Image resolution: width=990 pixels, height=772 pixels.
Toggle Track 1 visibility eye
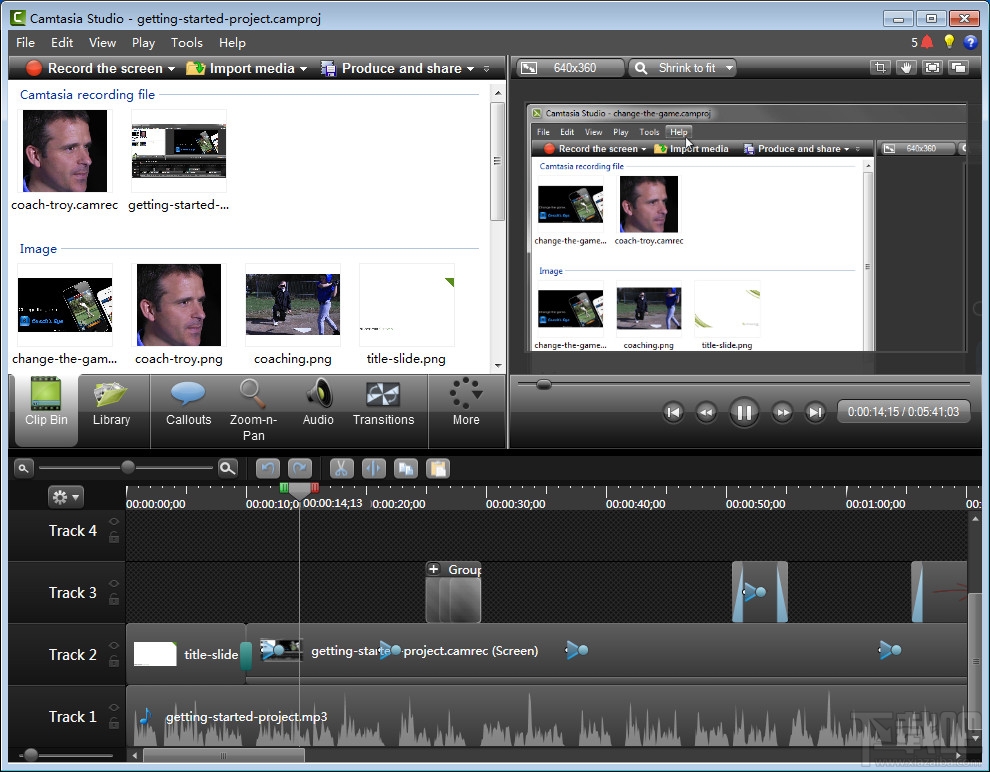click(114, 707)
